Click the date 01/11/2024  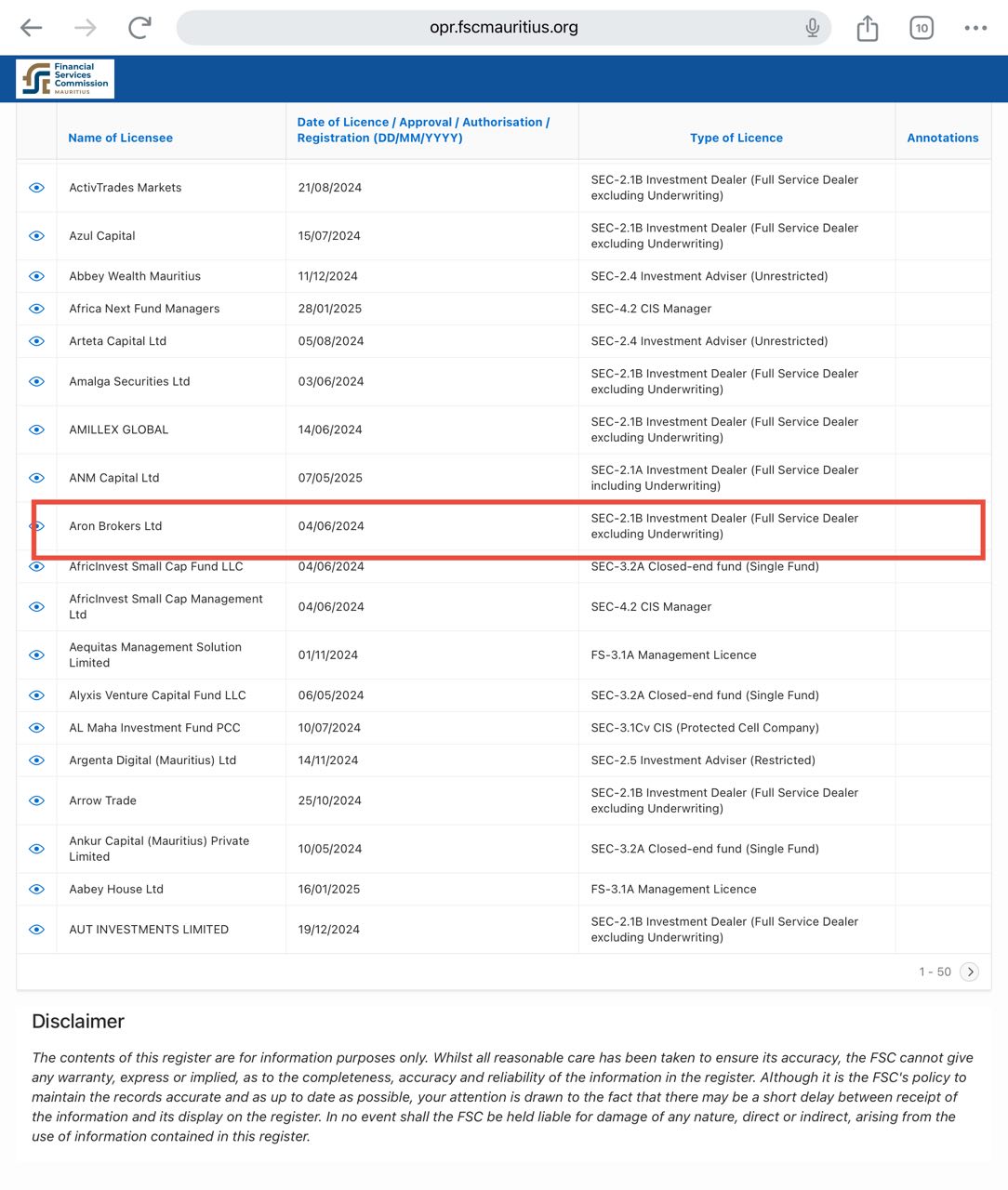[x=328, y=655]
